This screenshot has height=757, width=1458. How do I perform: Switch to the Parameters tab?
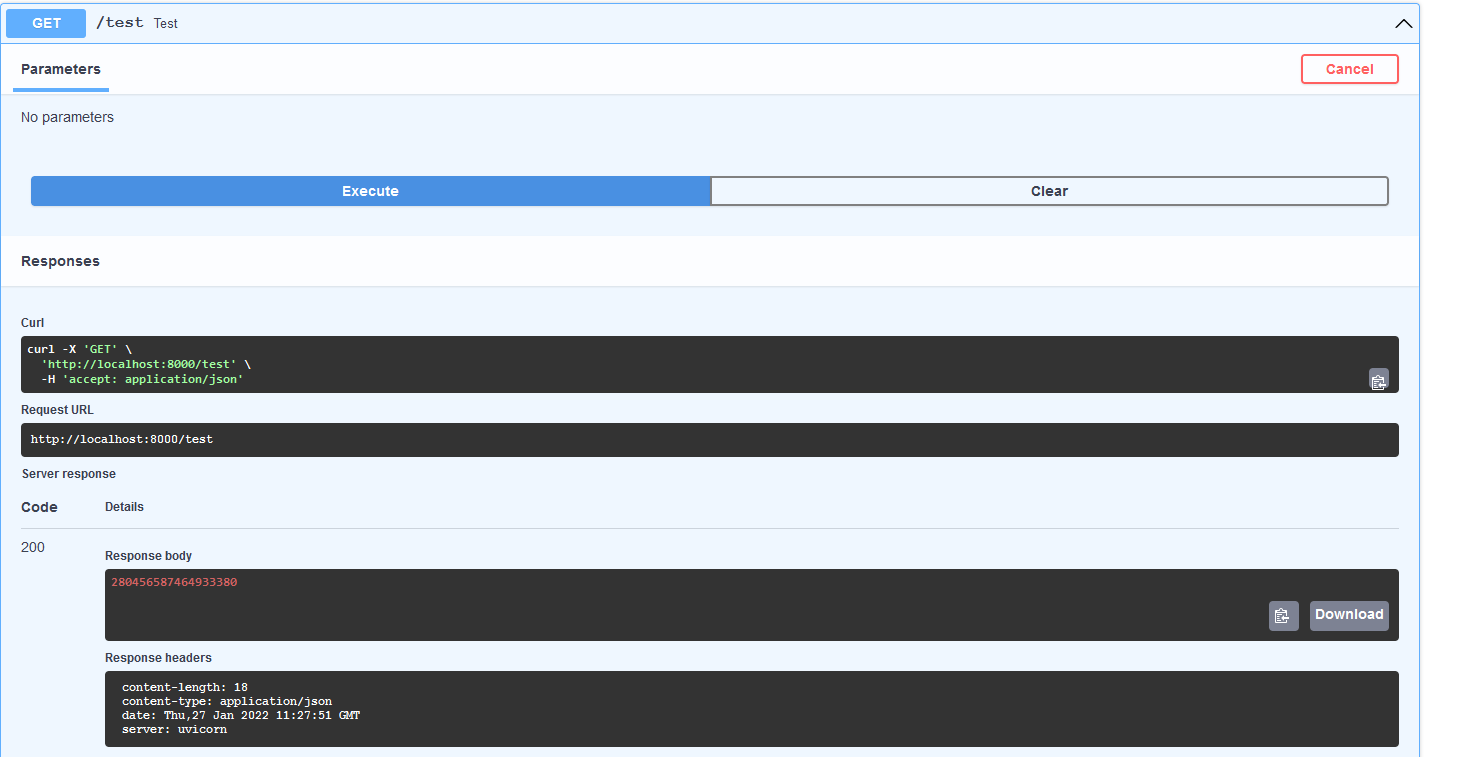coord(61,69)
